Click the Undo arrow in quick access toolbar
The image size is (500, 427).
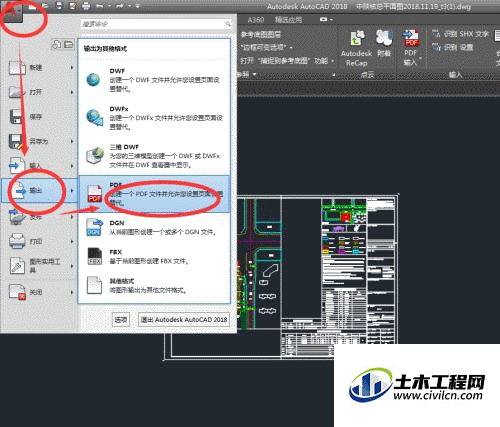pyautogui.click(x=99, y=6)
